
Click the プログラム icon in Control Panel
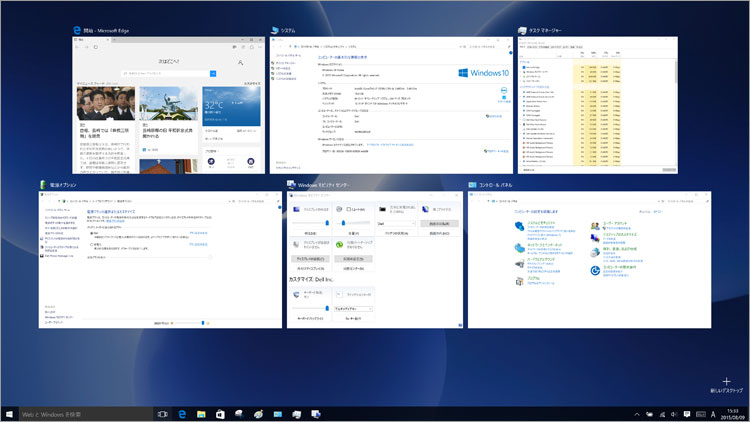point(519,281)
